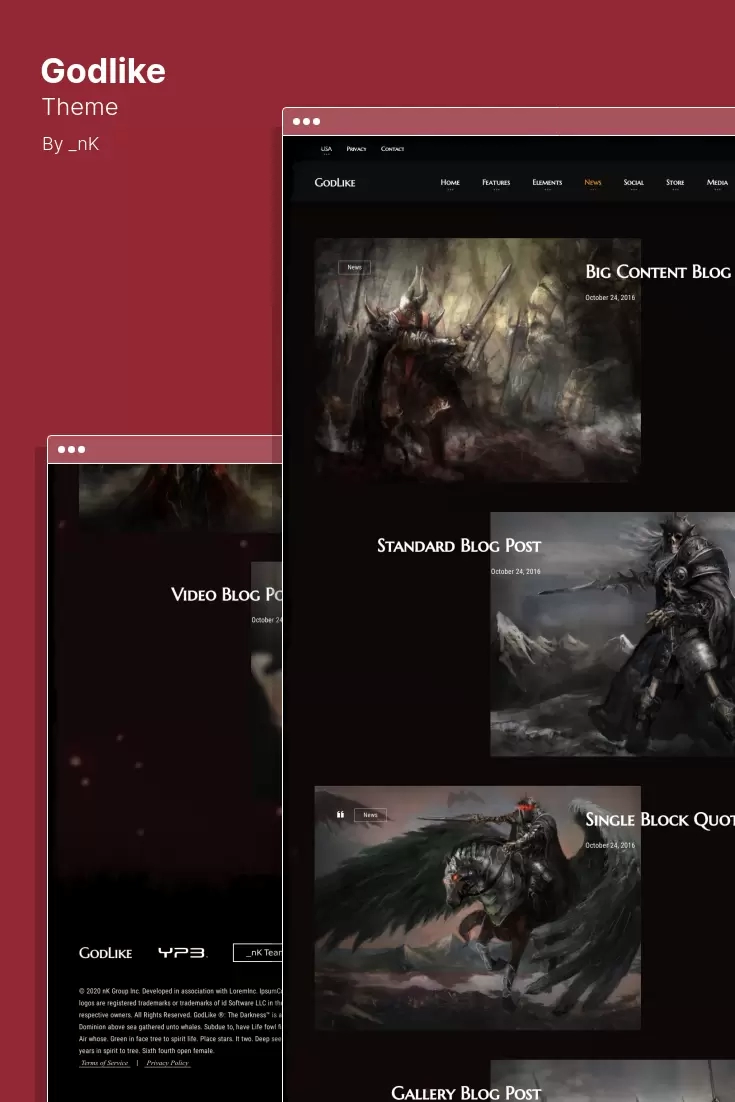The width and height of the screenshot is (735, 1102).
Task: Click the _nK Team button in the footer
Action: tap(258, 952)
